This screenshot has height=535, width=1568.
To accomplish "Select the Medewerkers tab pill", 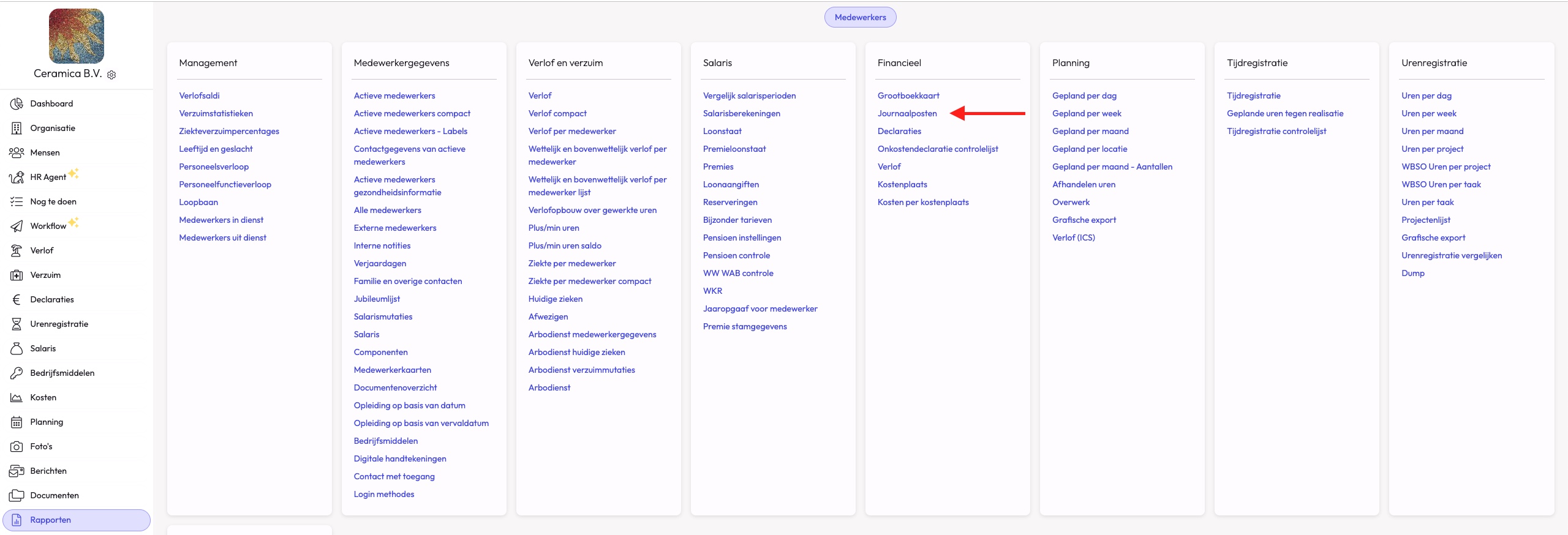I will 860,17.
